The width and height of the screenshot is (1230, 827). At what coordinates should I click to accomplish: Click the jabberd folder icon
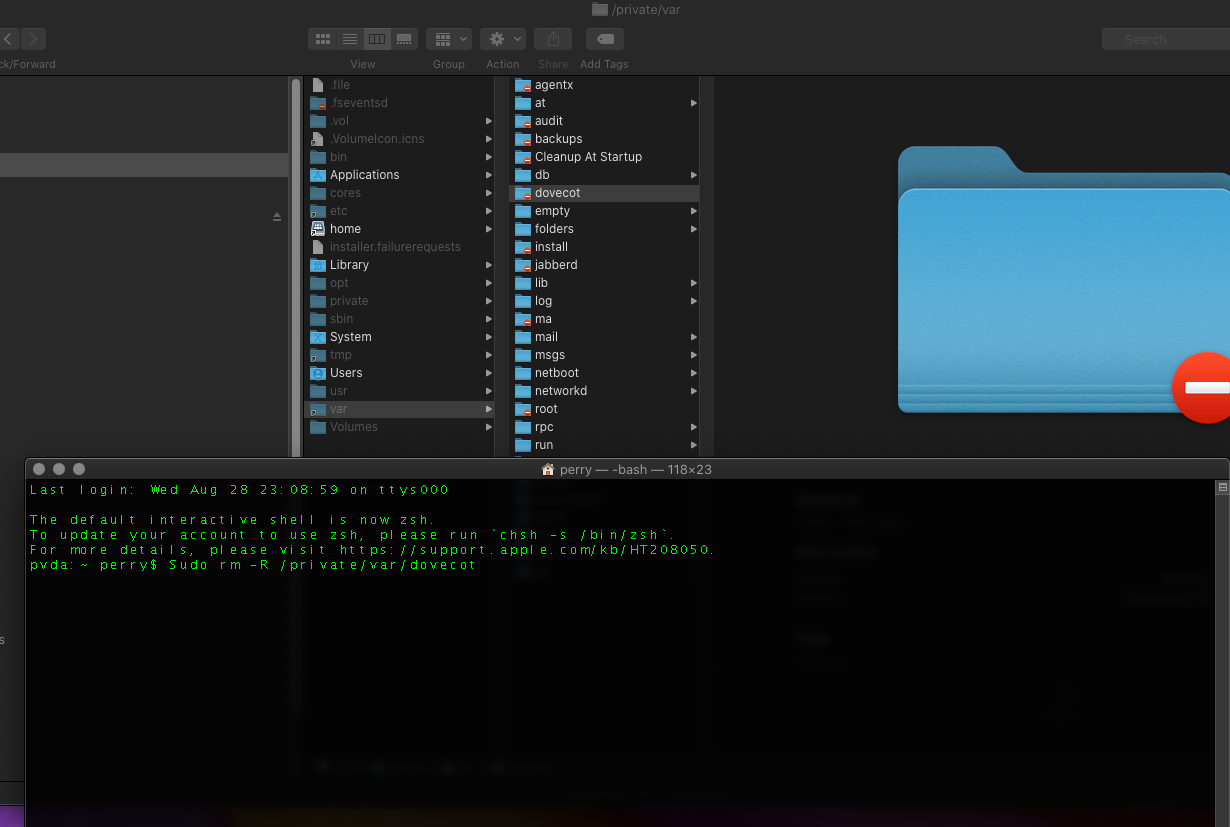click(x=522, y=265)
